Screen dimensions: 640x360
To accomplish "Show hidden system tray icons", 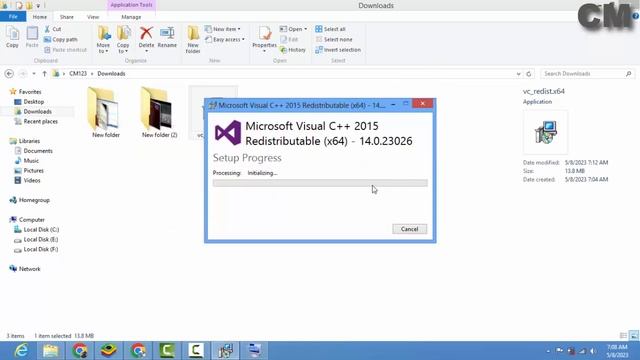I will [548, 351].
